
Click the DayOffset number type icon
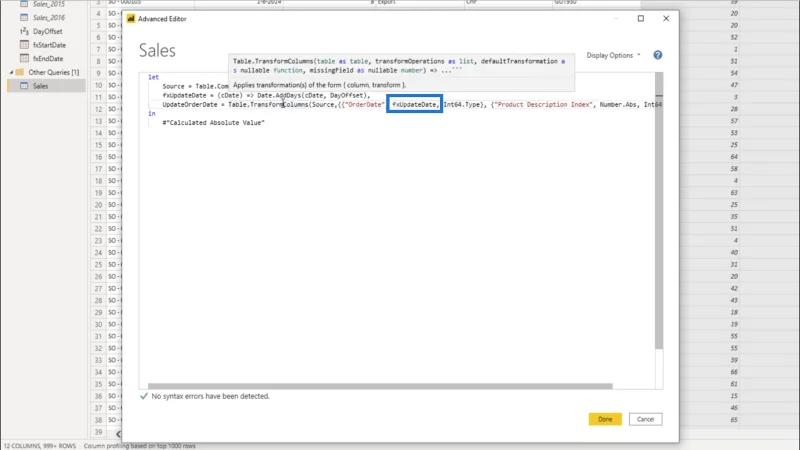(24, 31)
